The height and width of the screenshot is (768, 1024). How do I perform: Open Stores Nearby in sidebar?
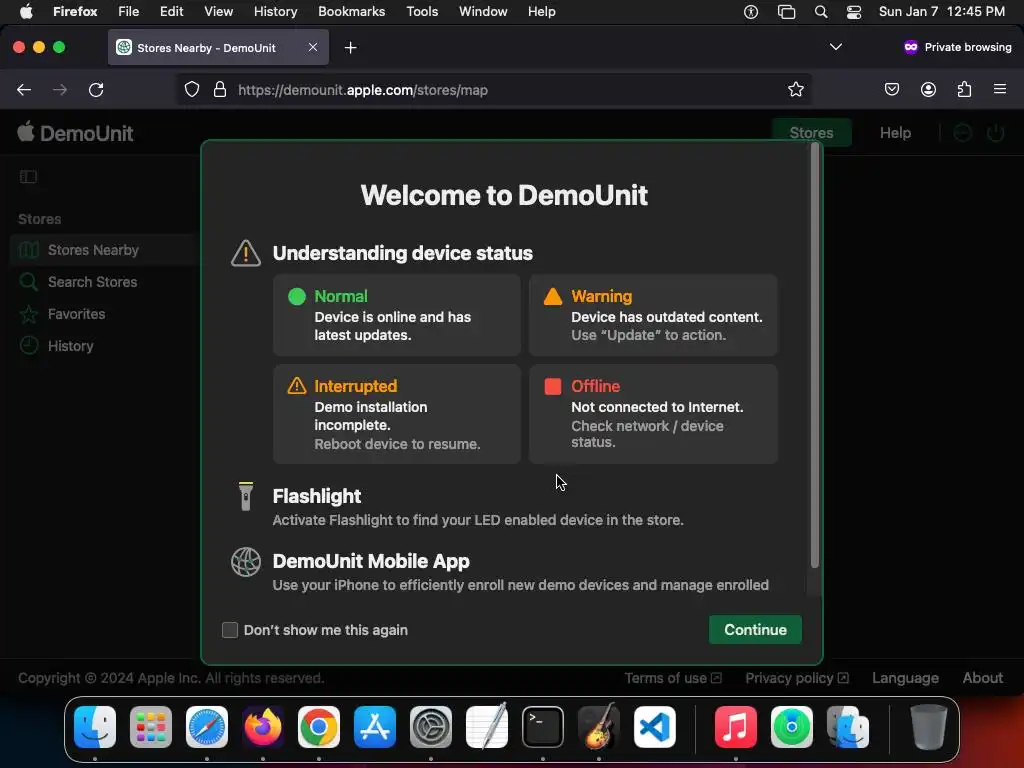[104, 250]
